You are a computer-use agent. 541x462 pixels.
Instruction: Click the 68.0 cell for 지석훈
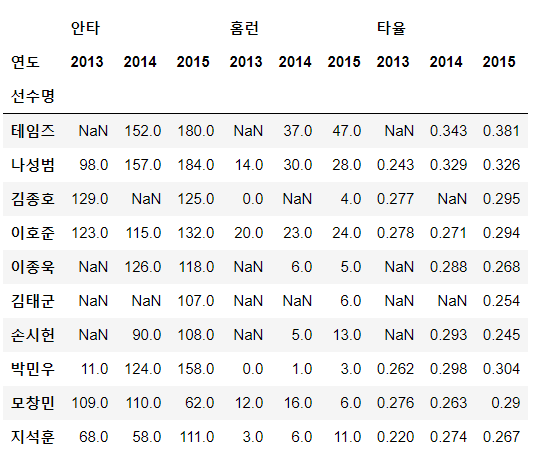[94, 437]
